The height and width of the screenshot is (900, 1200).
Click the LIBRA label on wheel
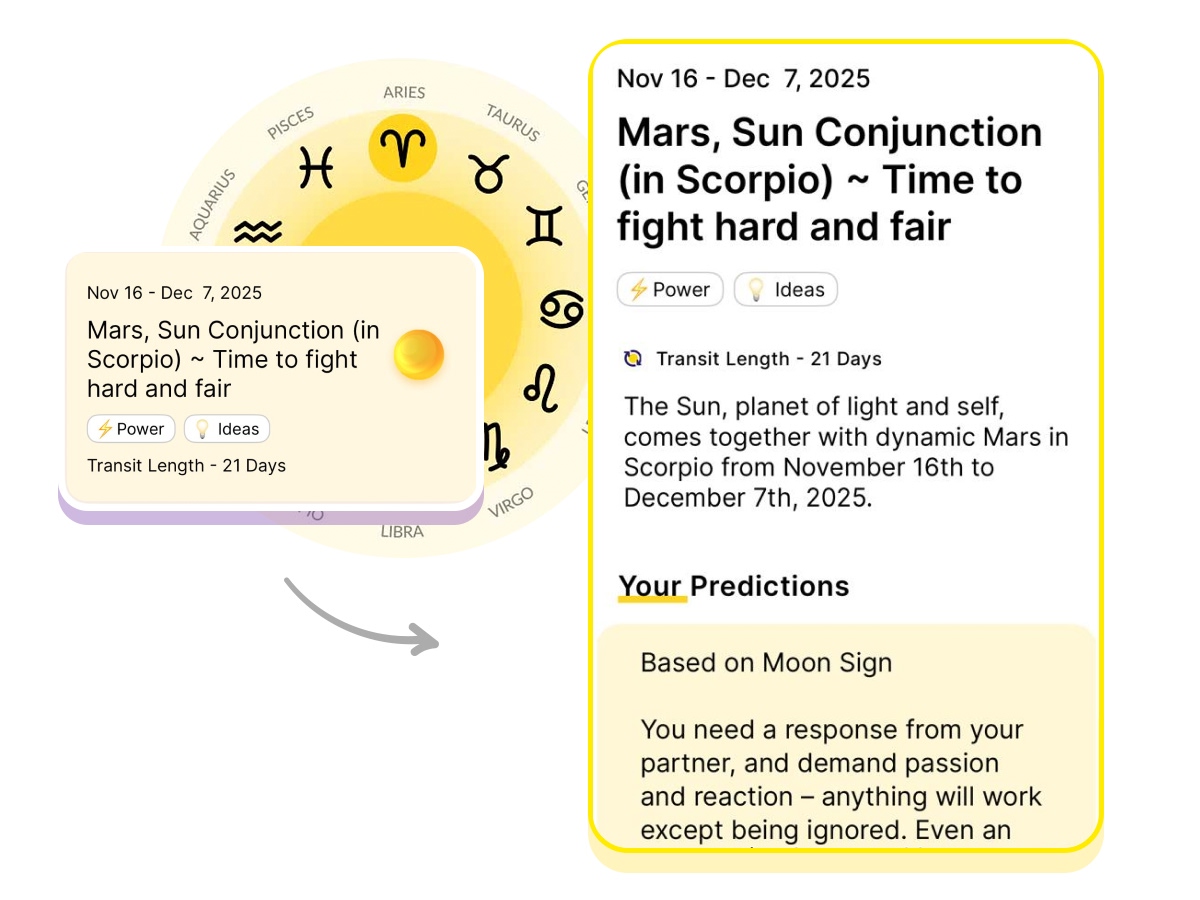point(402,532)
